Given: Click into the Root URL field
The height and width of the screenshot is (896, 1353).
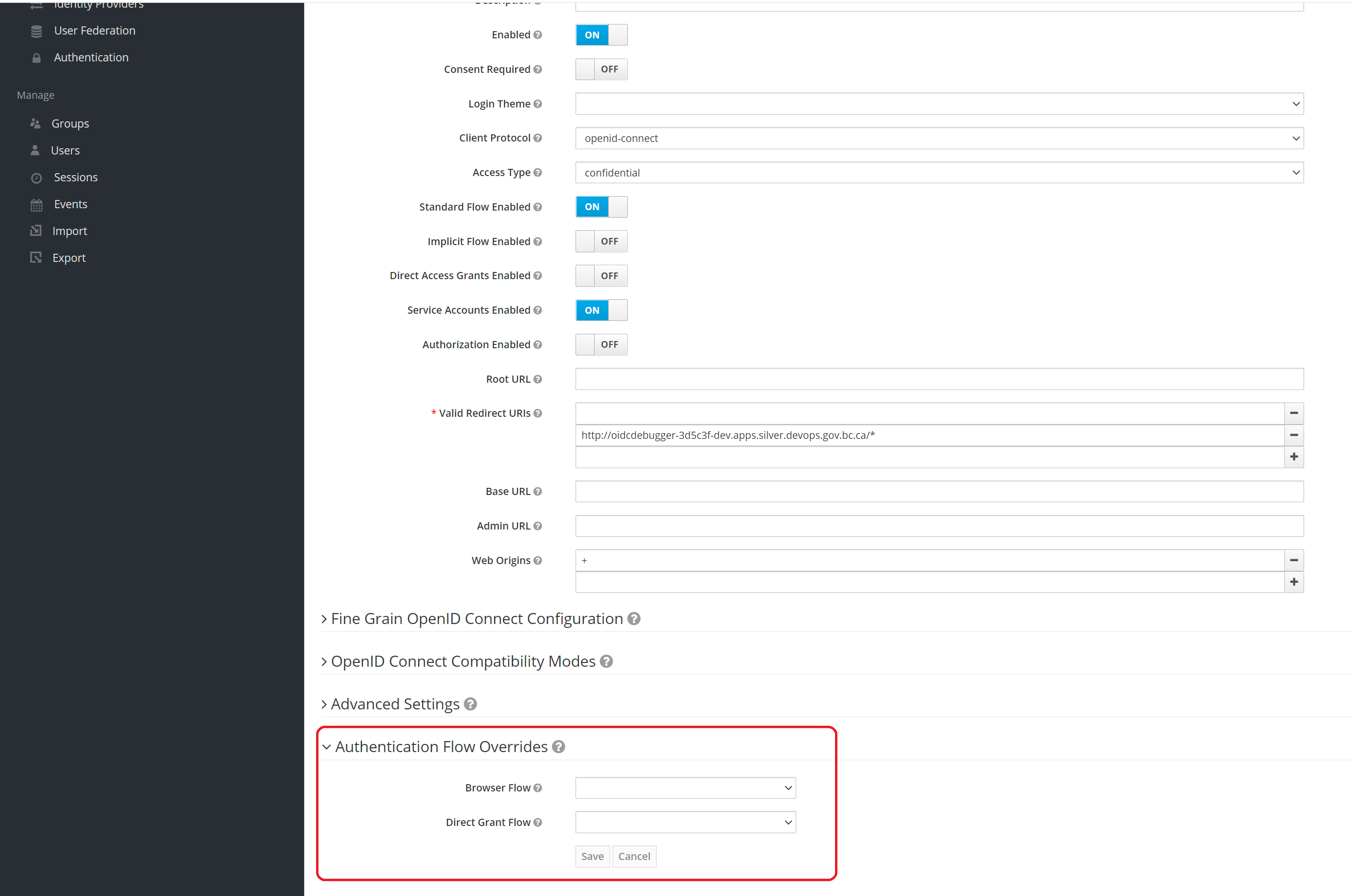Looking at the screenshot, I should pos(939,379).
